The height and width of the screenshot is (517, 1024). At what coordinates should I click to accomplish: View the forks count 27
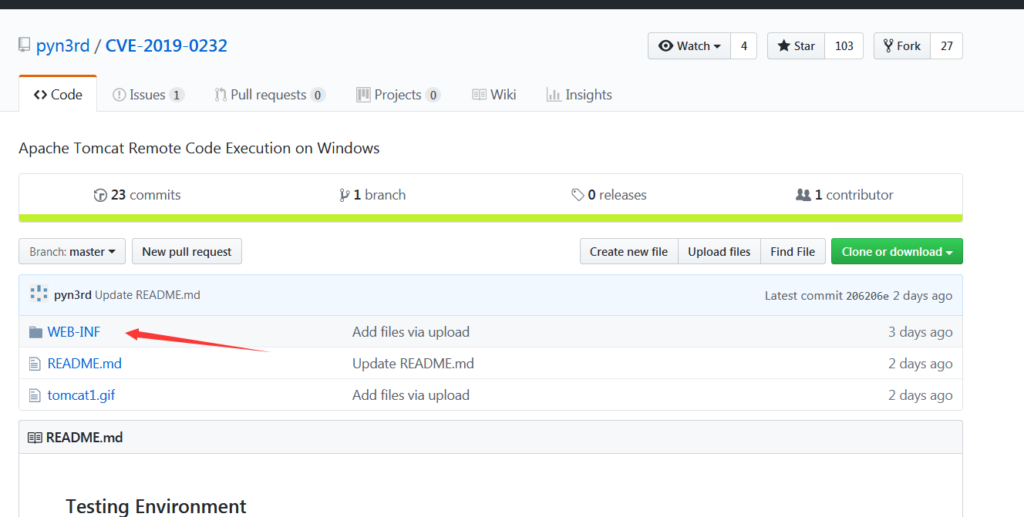coord(946,46)
